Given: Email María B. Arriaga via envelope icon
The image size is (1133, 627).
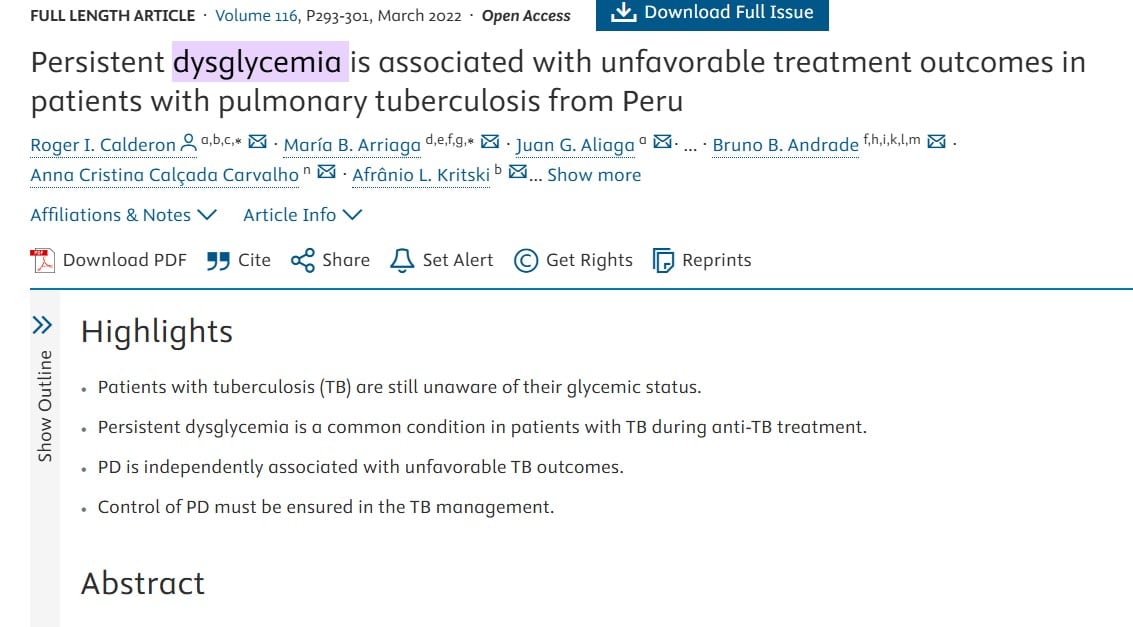Looking at the screenshot, I should [x=490, y=142].
